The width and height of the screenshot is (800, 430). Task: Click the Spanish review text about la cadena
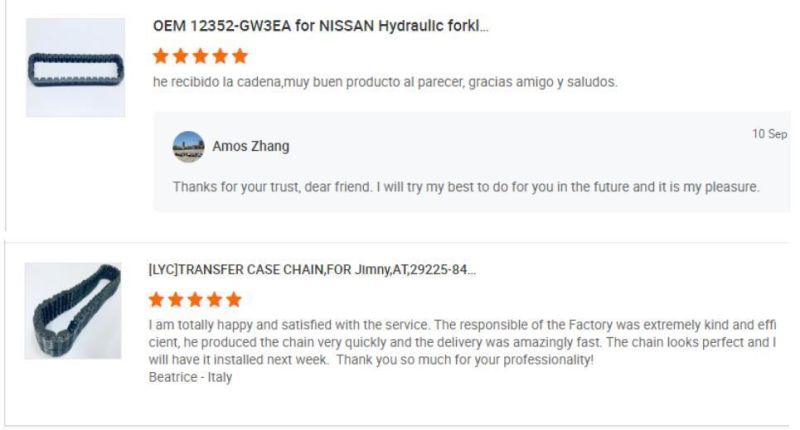387,82
